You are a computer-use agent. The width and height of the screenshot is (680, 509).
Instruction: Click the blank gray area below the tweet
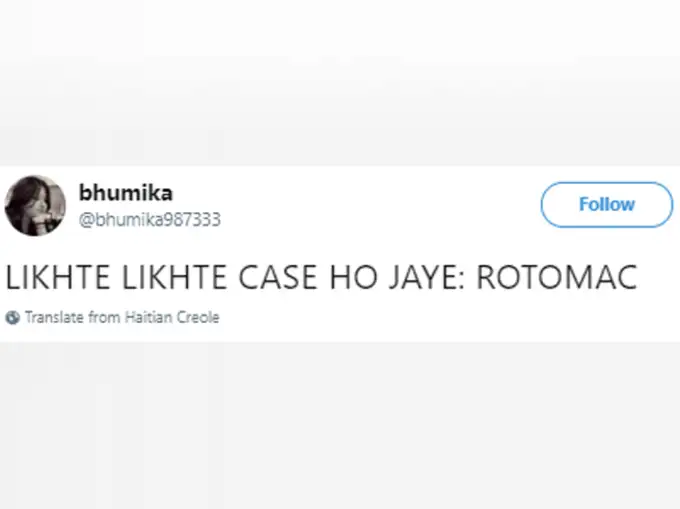(340, 425)
